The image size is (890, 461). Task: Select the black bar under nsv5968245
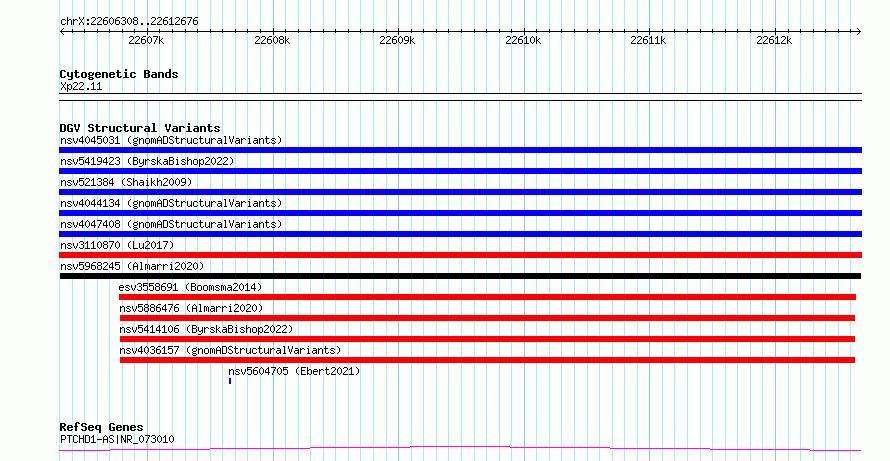coord(460,276)
